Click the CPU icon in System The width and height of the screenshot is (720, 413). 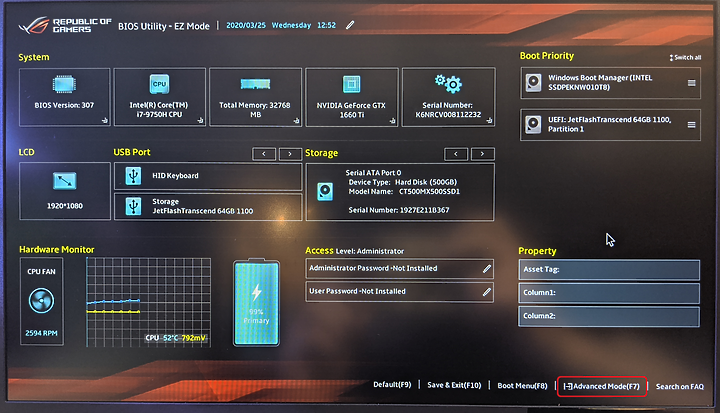159,84
